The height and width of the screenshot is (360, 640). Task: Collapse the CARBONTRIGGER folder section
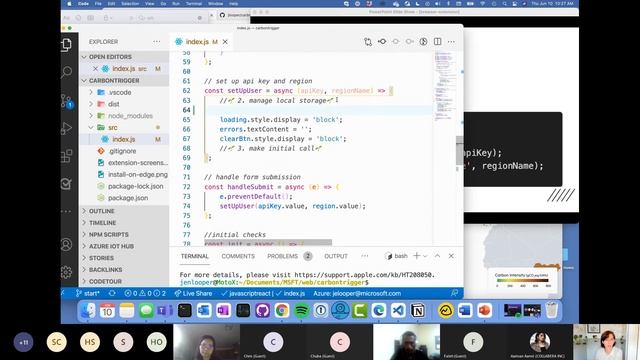[x=124, y=81]
